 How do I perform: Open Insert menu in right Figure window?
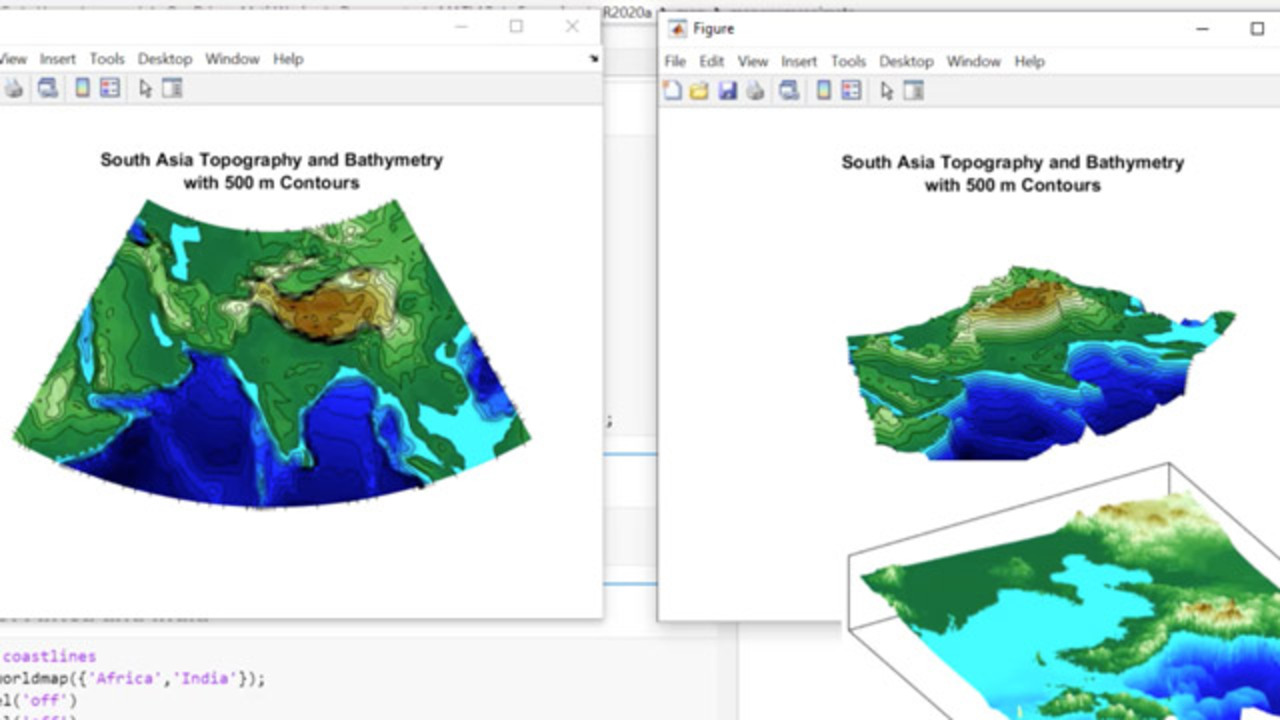coord(799,62)
